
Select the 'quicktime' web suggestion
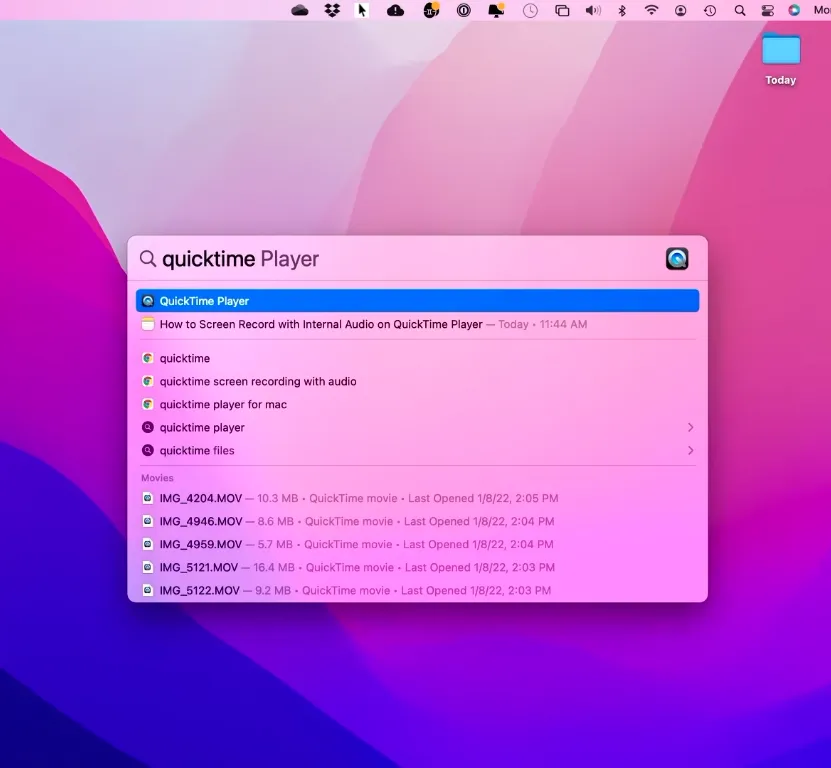point(418,358)
